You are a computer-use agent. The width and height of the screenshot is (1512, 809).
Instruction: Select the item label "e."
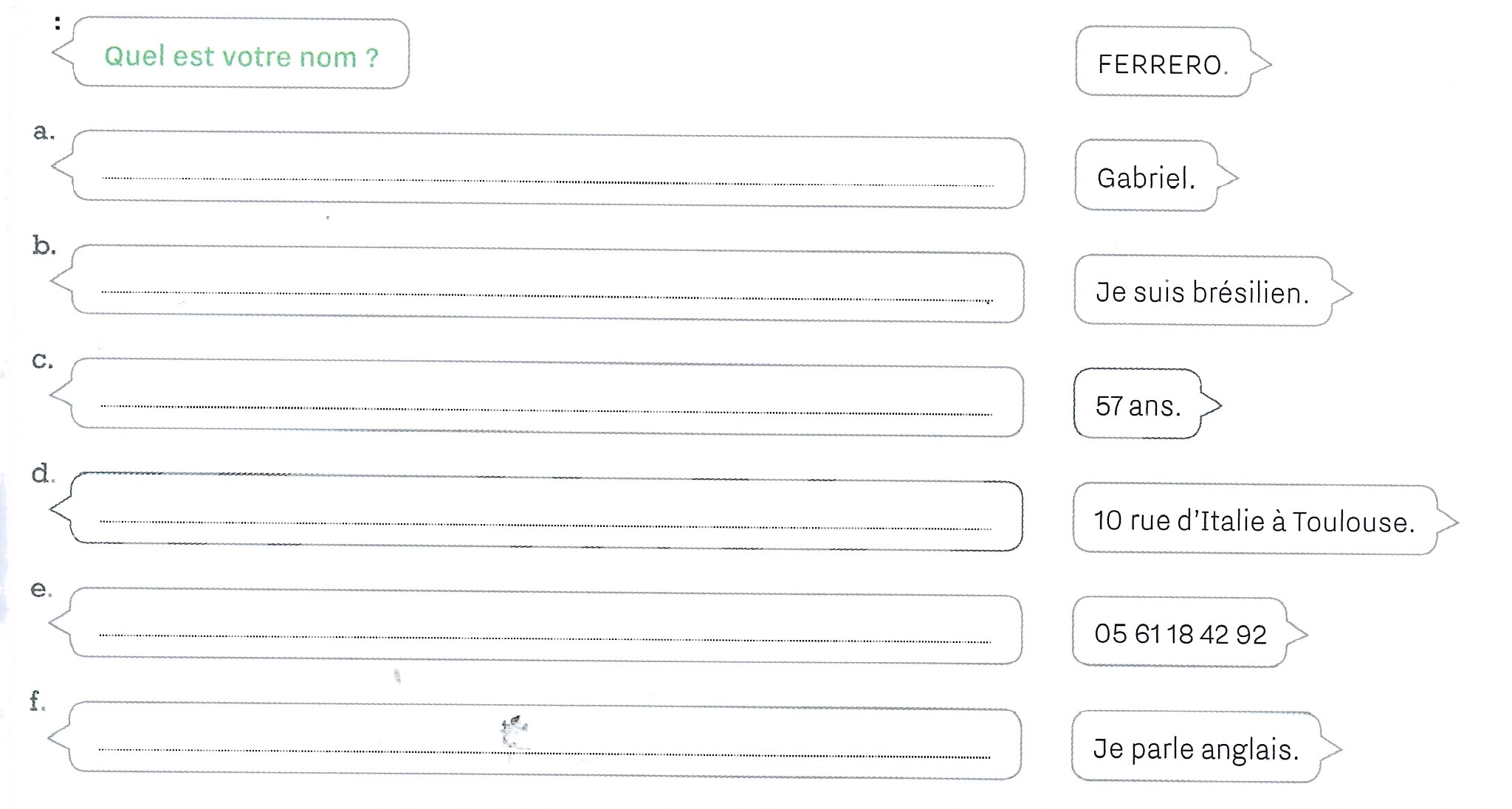pos(40,588)
